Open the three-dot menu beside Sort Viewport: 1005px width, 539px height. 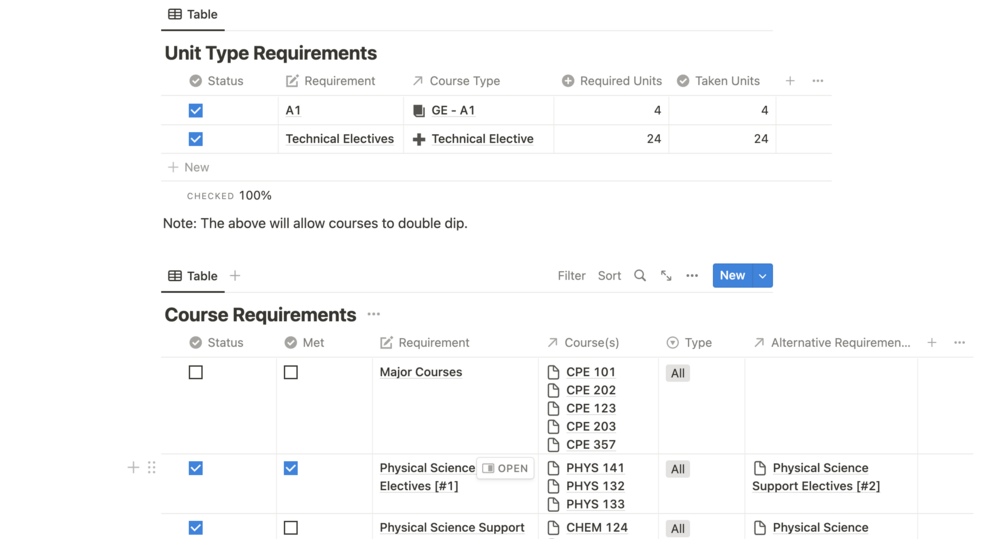pyautogui.click(x=692, y=276)
